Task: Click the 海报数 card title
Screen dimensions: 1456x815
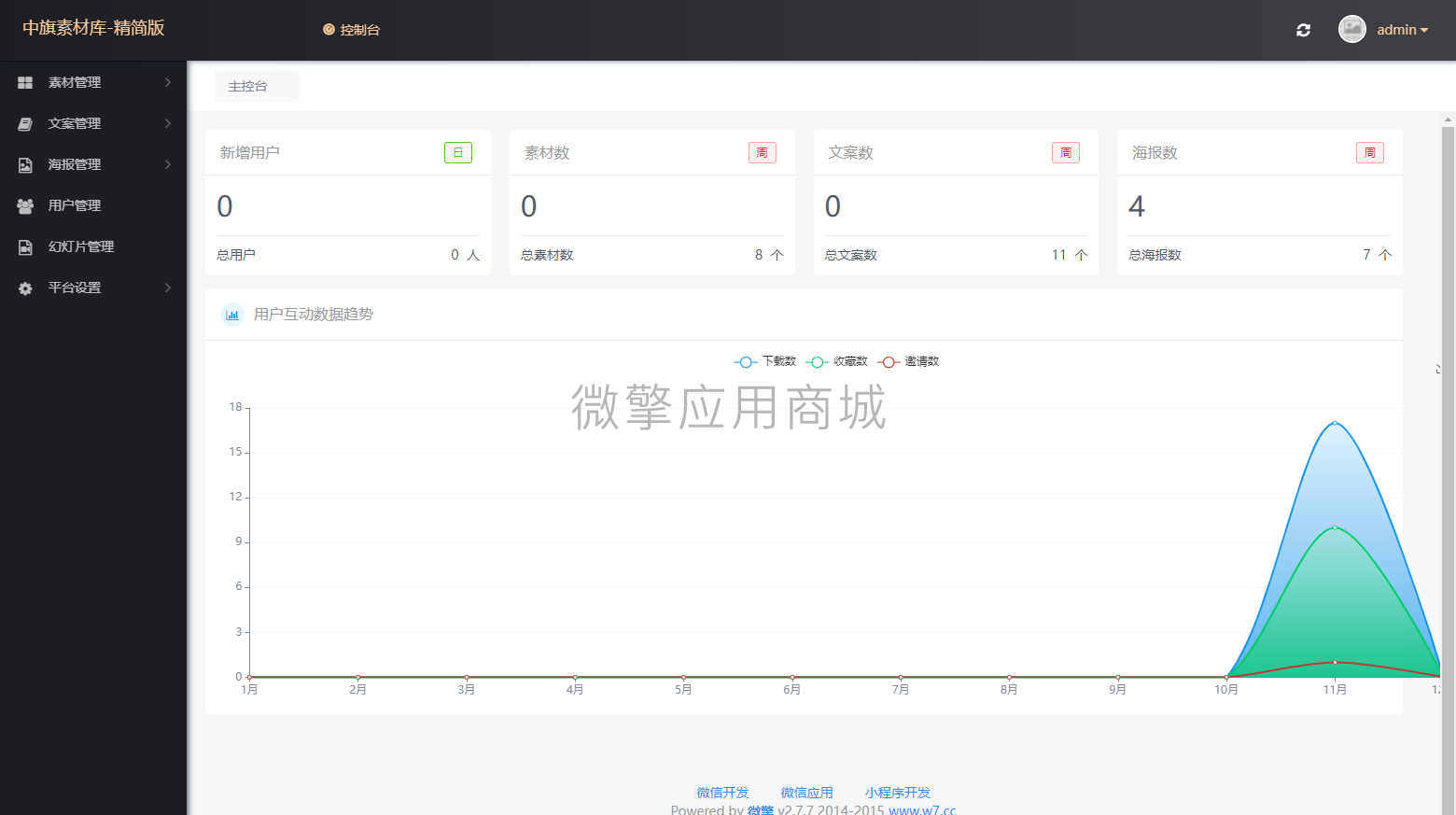Action: 1155,152
